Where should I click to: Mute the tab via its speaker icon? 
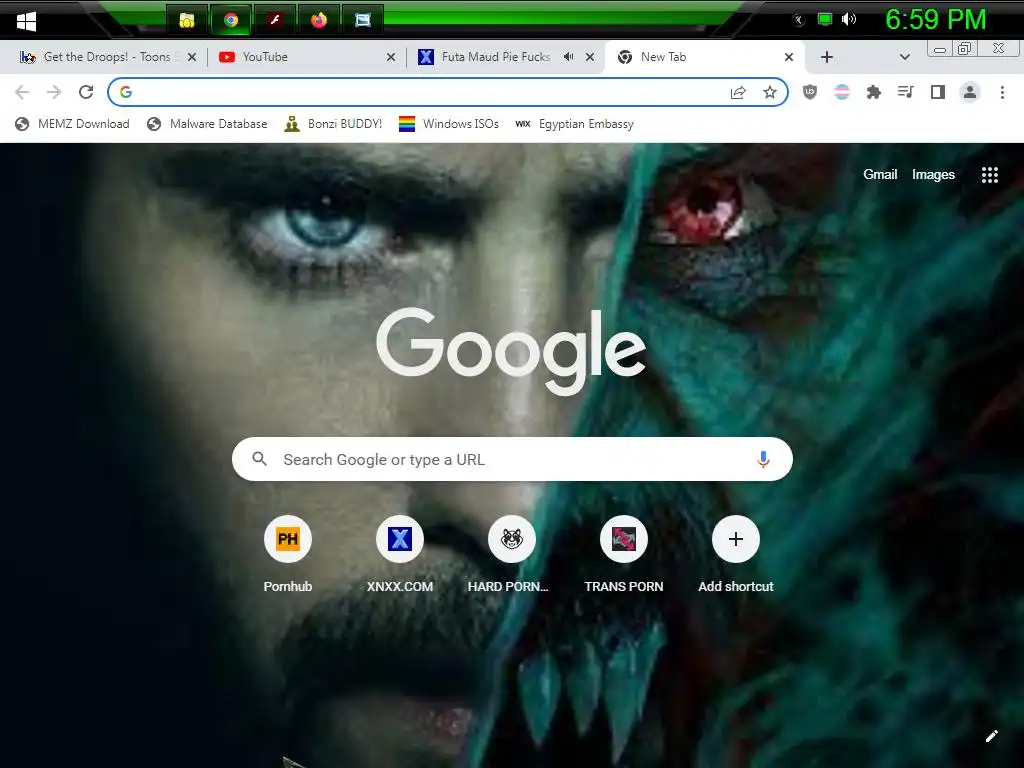[x=569, y=57]
